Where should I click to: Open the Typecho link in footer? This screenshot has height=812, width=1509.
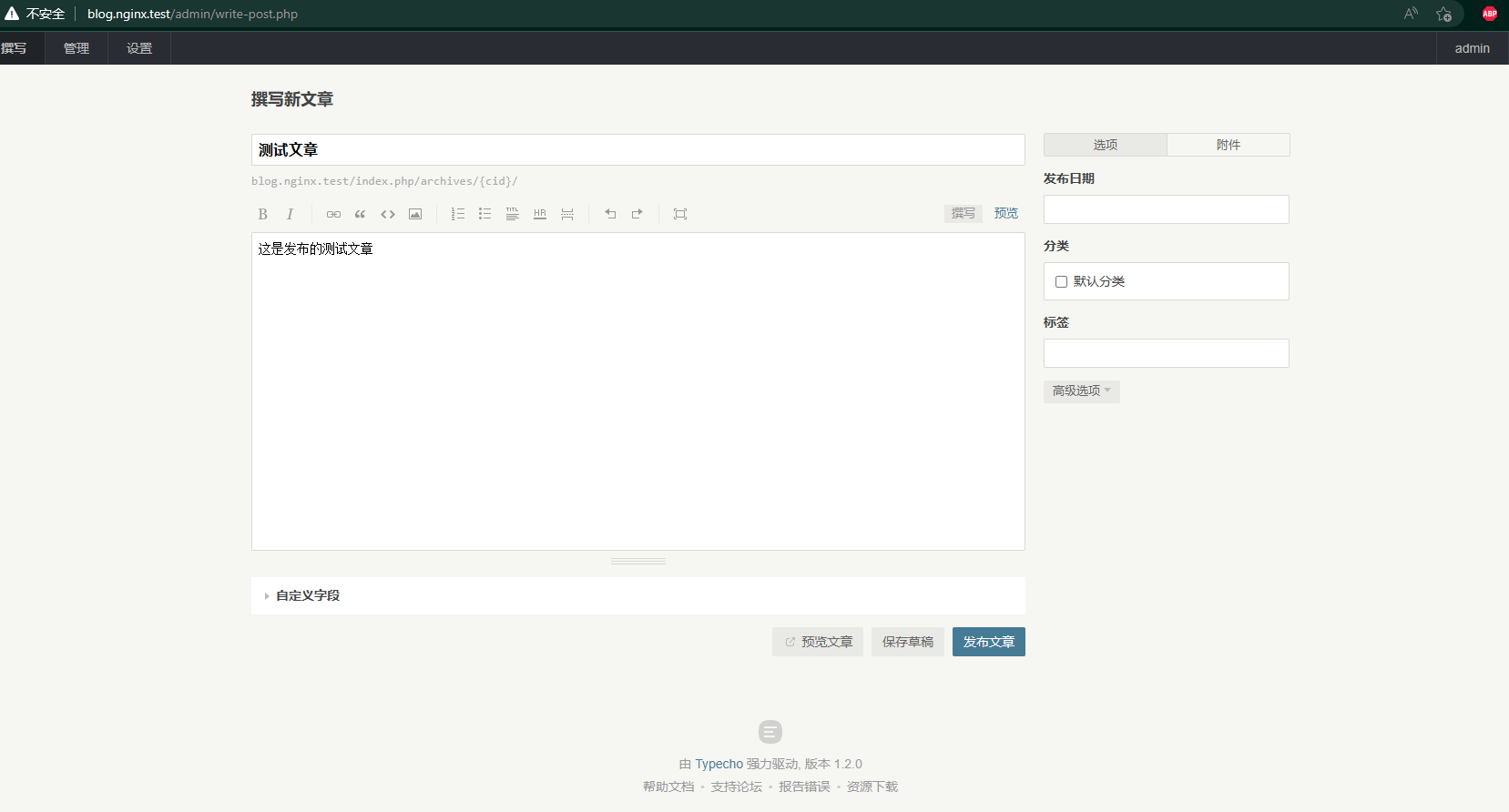pyautogui.click(x=719, y=764)
